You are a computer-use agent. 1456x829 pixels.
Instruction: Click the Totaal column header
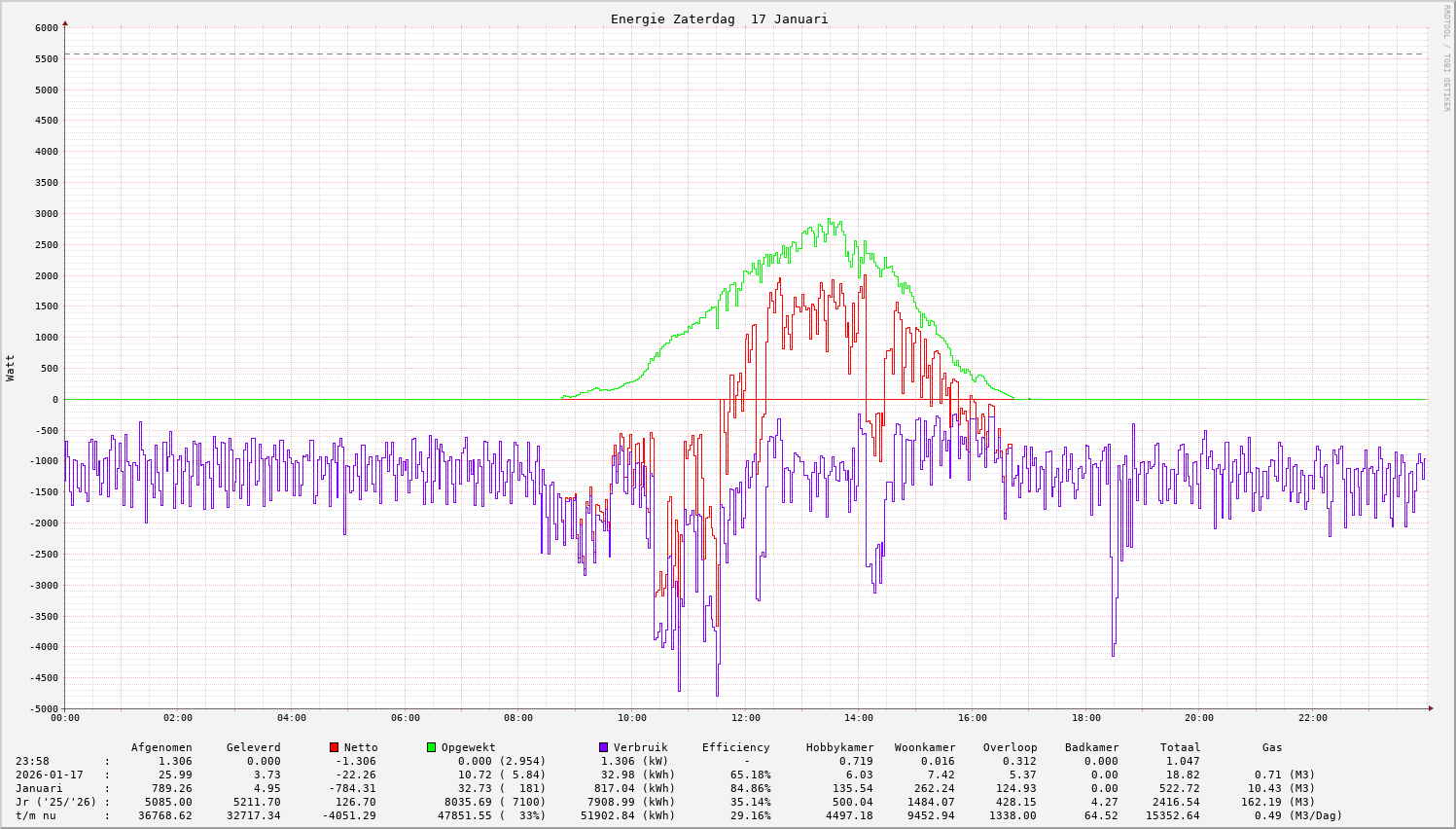(1180, 747)
